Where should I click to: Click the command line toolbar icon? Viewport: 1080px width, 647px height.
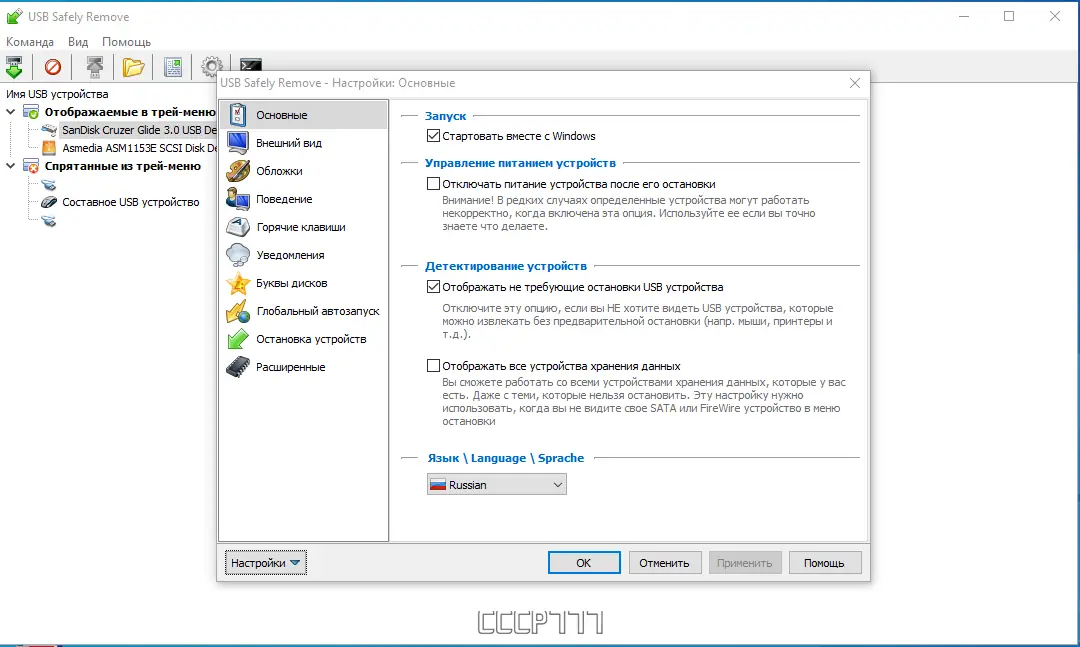[251, 65]
